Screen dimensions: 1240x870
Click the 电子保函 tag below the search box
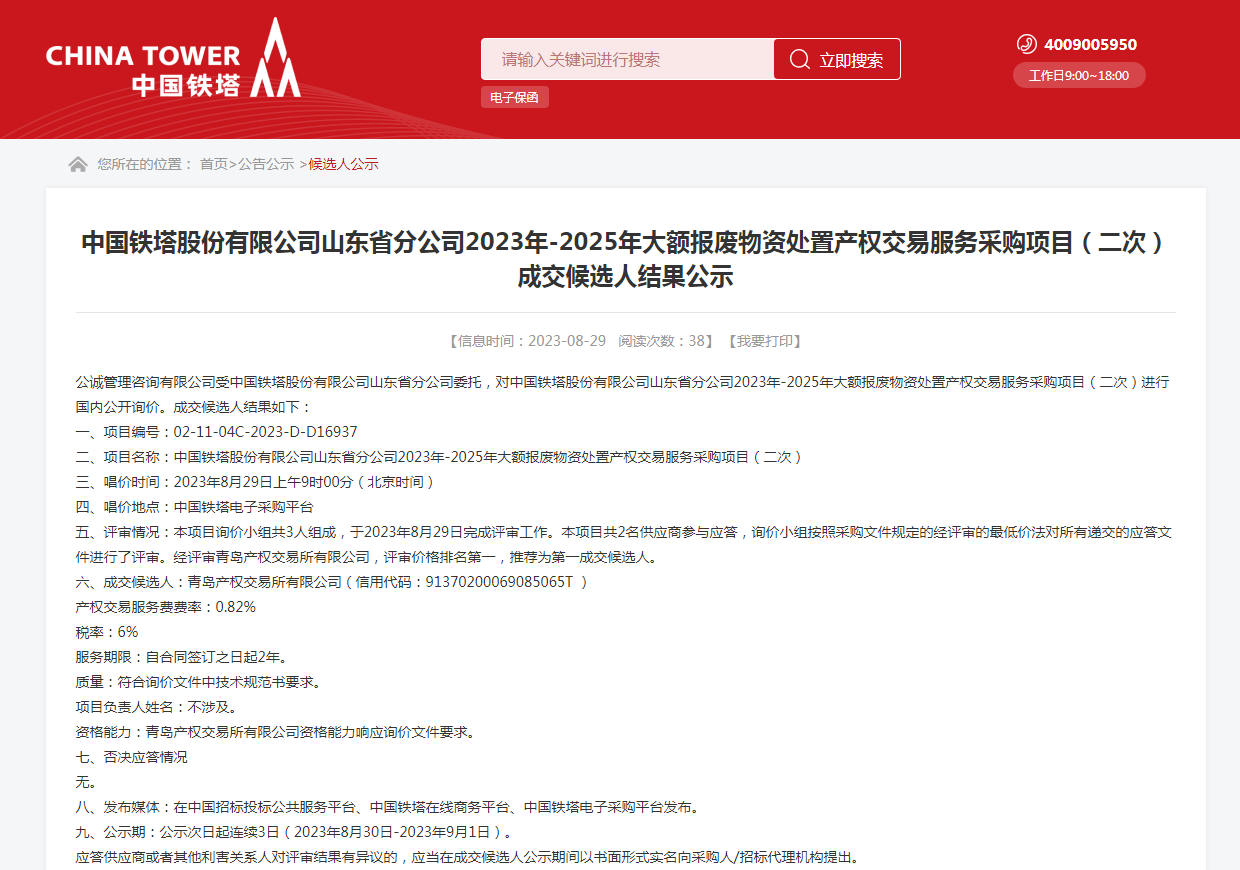tap(514, 97)
